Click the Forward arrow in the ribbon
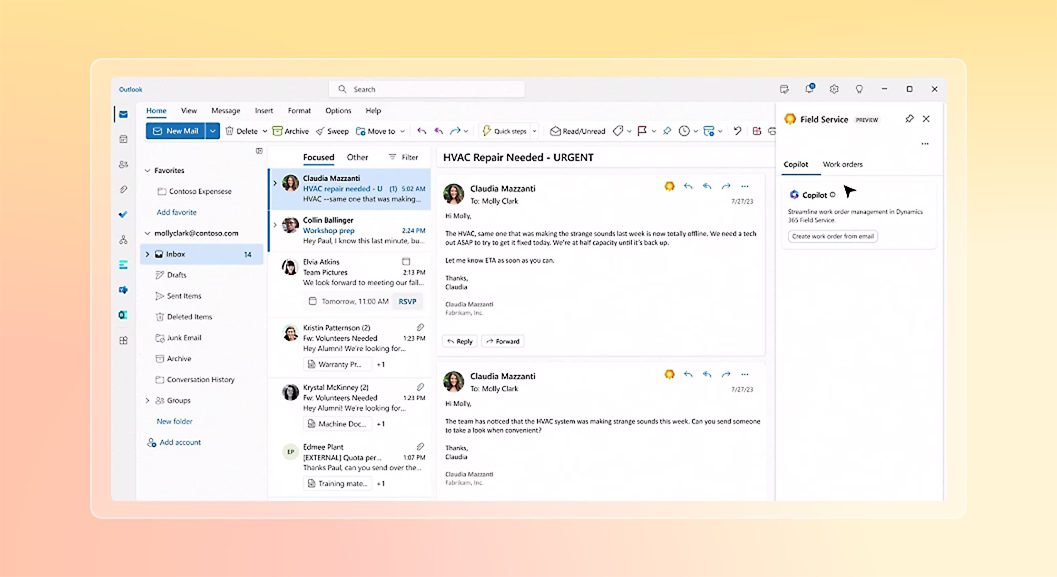Screen dimensions: 1057x577 pyautogui.click(x=456, y=131)
